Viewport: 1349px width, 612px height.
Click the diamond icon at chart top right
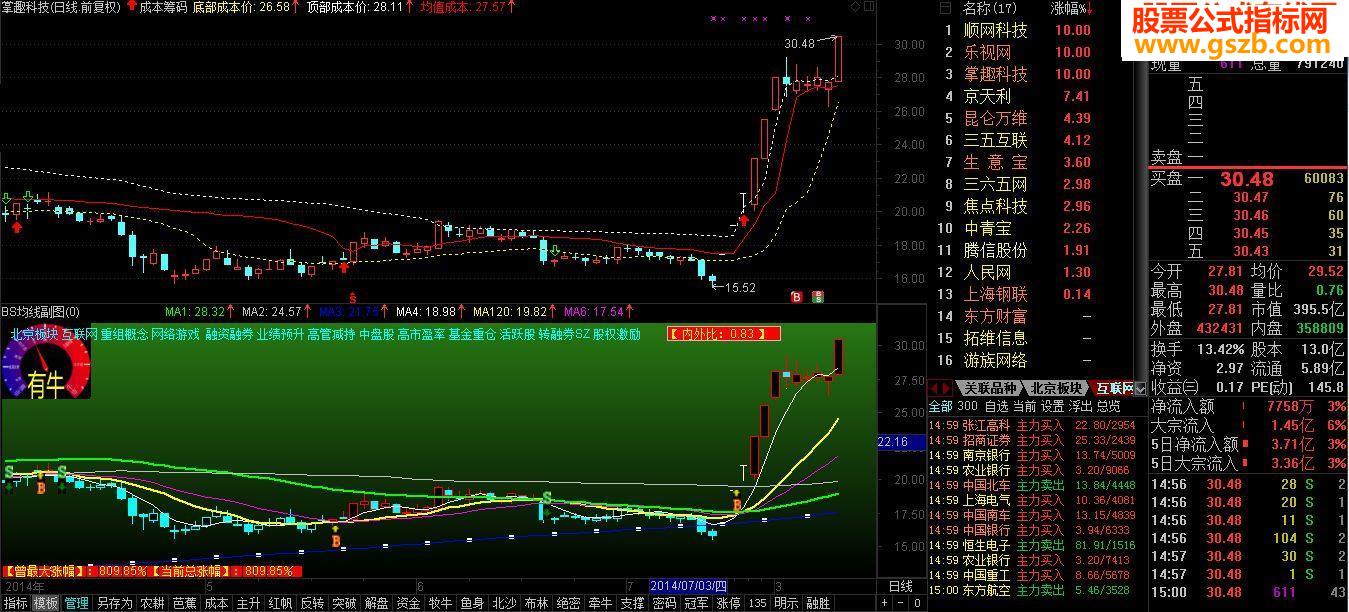point(855,6)
